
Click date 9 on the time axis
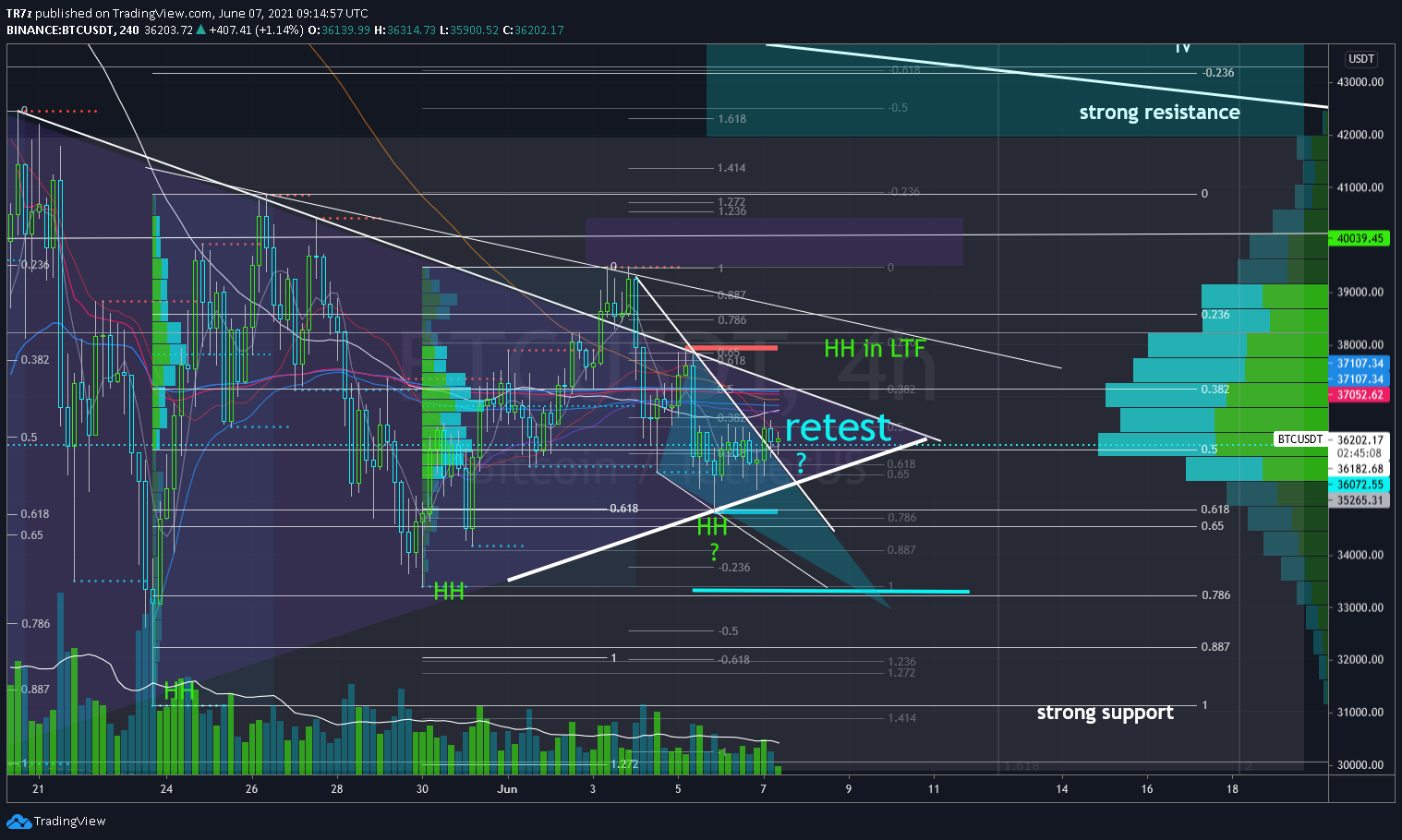coord(849,788)
